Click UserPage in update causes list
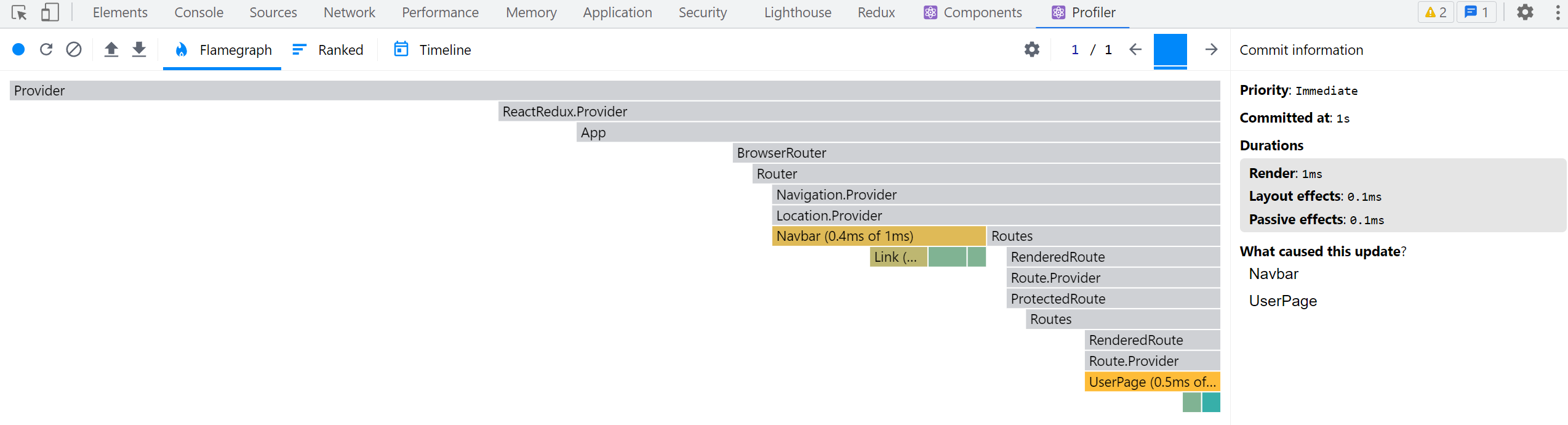The width and height of the screenshot is (1568, 425). (1282, 301)
